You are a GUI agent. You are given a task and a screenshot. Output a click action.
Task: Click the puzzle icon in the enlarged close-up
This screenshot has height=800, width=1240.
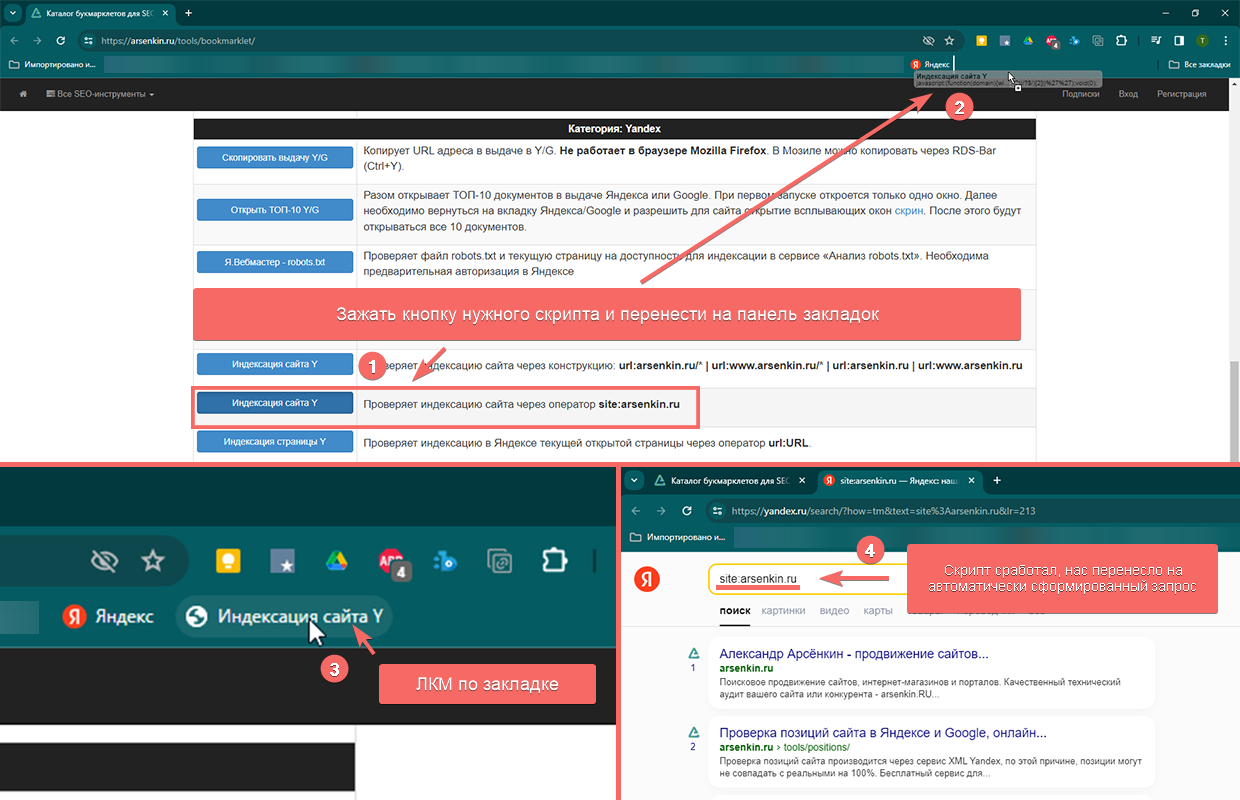[553, 561]
